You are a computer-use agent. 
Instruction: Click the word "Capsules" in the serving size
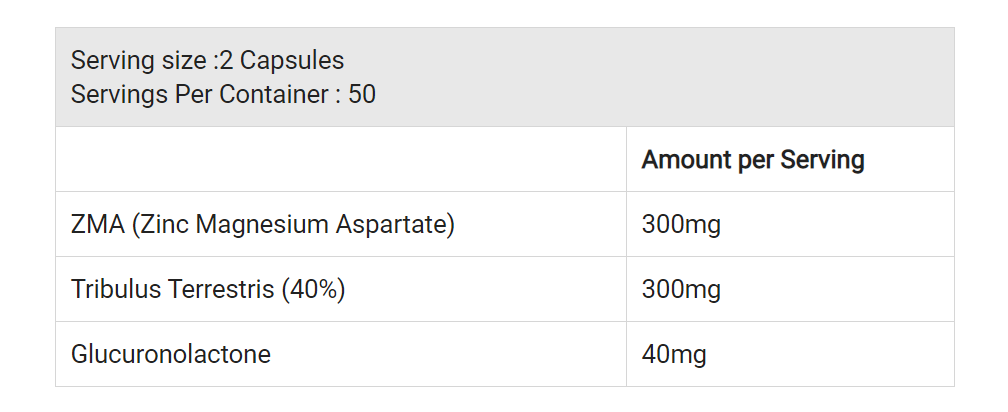[x=292, y=60]
